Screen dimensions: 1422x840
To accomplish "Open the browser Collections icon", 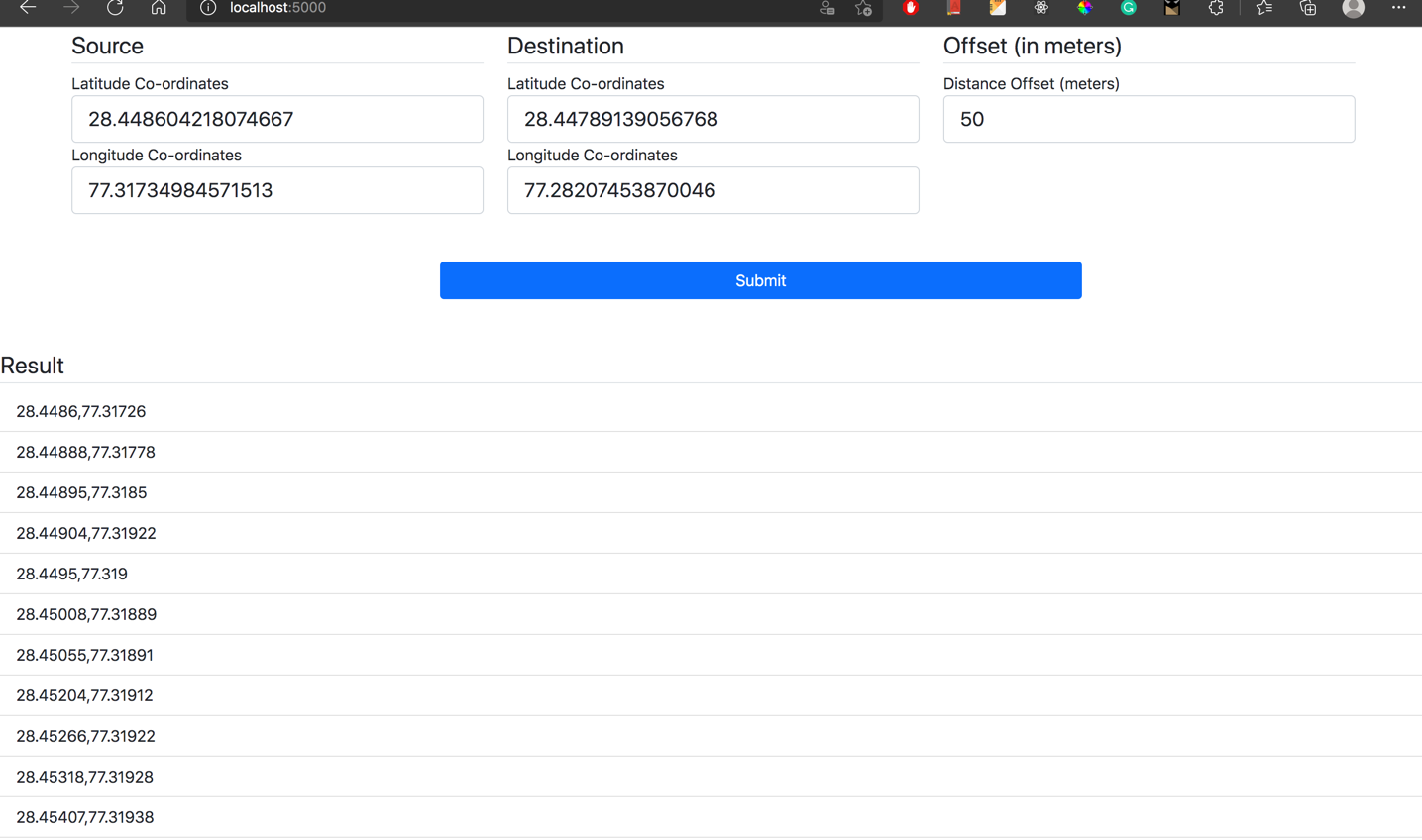I will [x=1306, y=9].
